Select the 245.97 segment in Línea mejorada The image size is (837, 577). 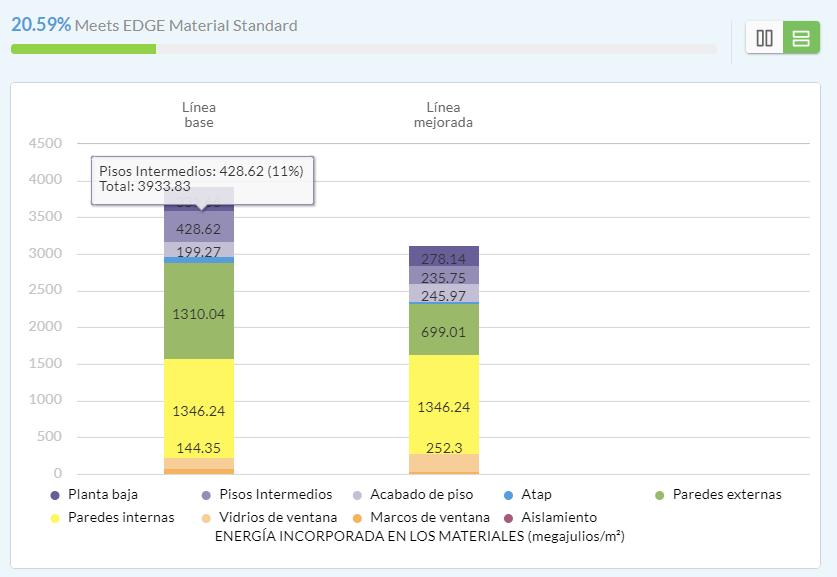pyautogui.click(x=443, y=294)
